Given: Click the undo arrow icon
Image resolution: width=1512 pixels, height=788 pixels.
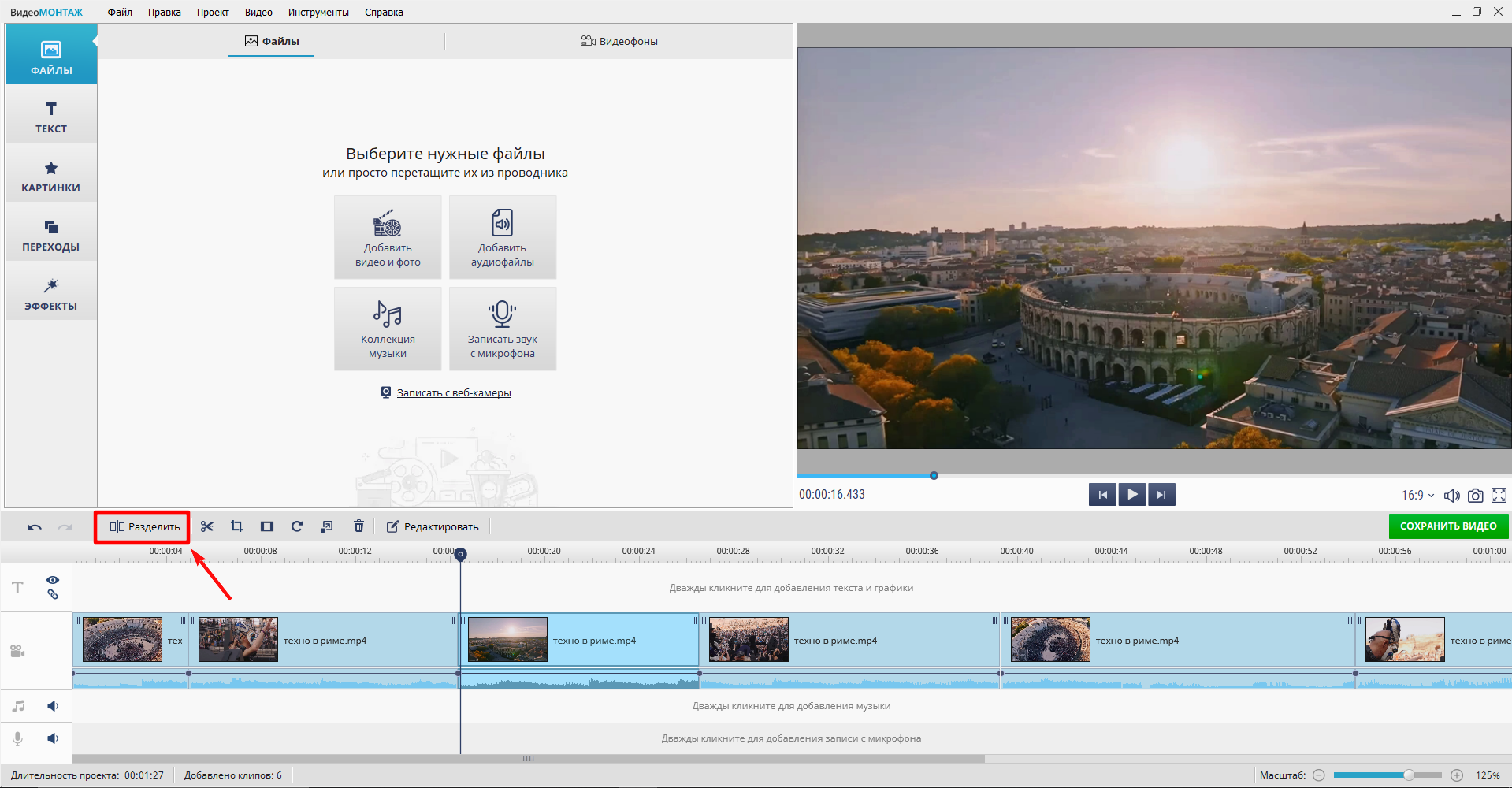Looking at the screenshot, I should point(34,527).
